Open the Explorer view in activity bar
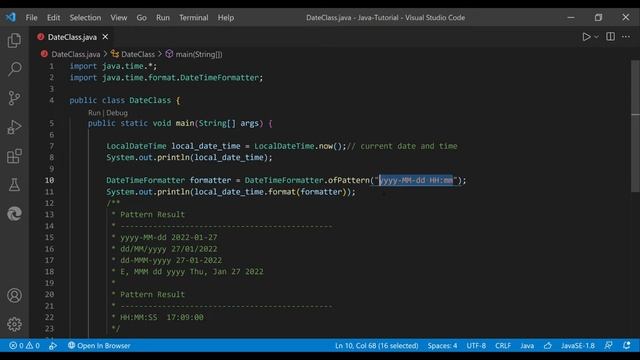 [14, 40]
